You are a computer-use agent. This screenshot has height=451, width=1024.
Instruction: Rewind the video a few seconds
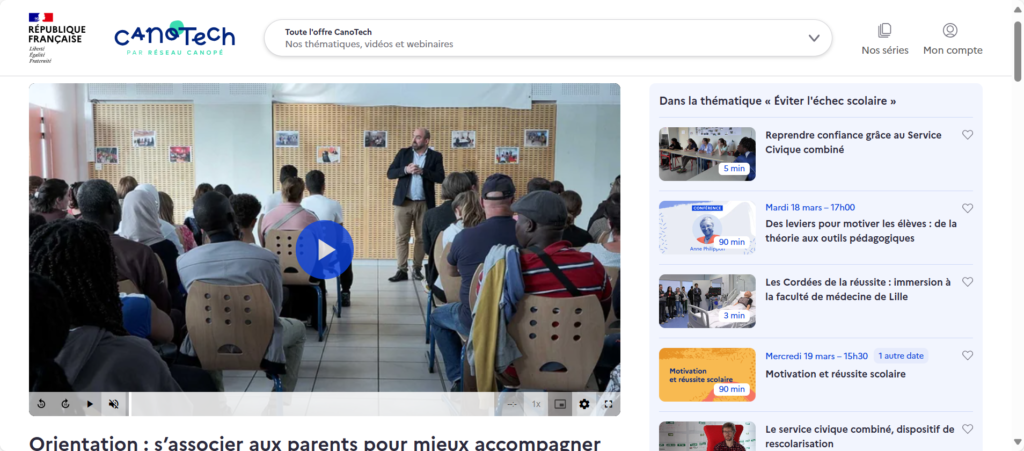point(41,404)
